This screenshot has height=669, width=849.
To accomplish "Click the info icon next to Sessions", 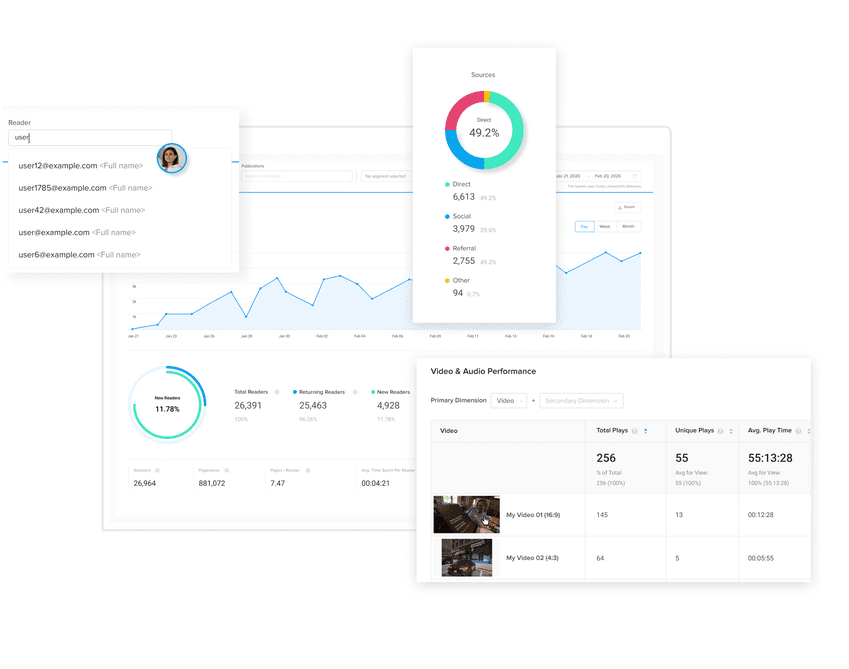I will pos(157,470).
